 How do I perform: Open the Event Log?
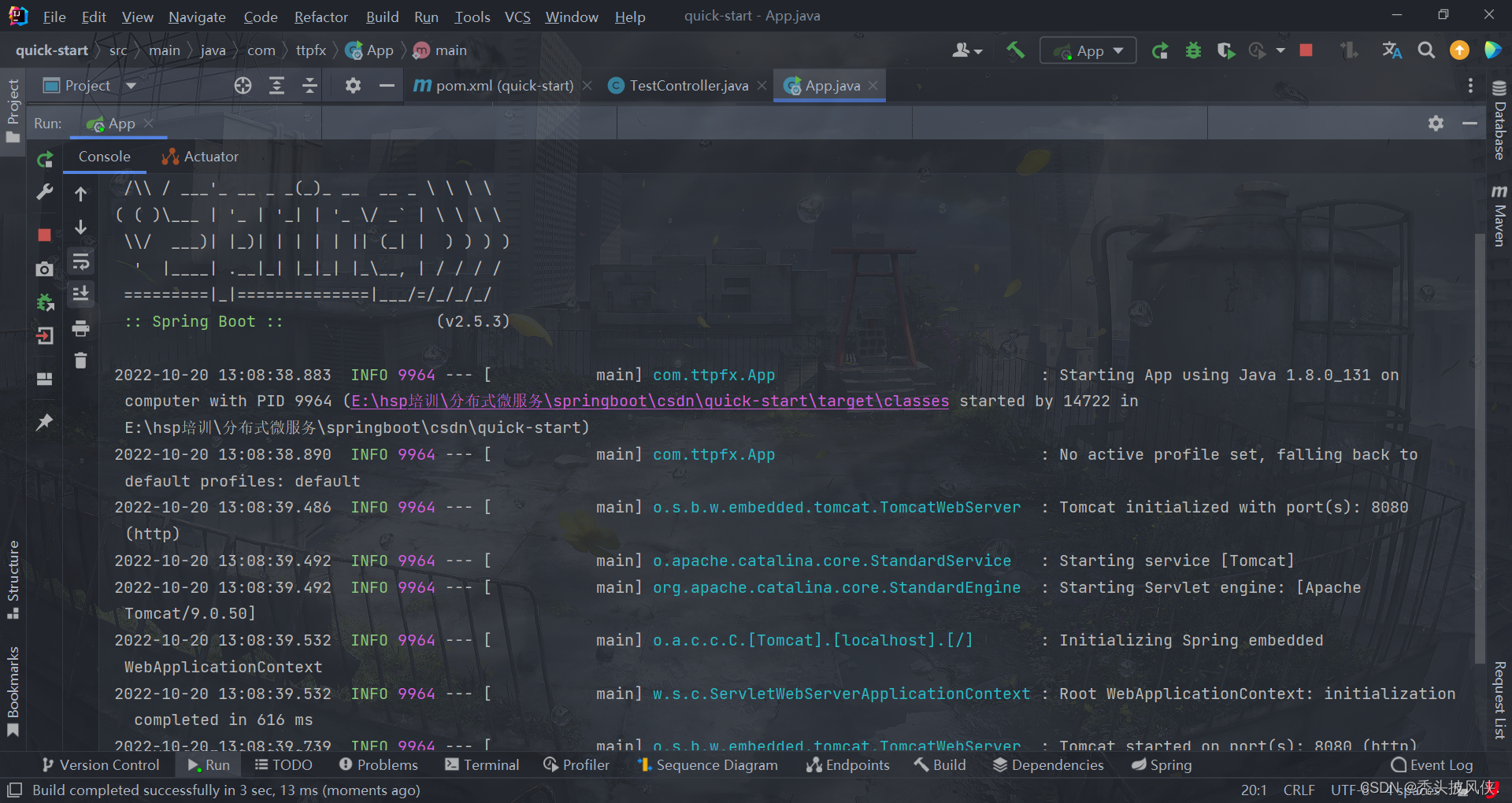(1432, 764)
